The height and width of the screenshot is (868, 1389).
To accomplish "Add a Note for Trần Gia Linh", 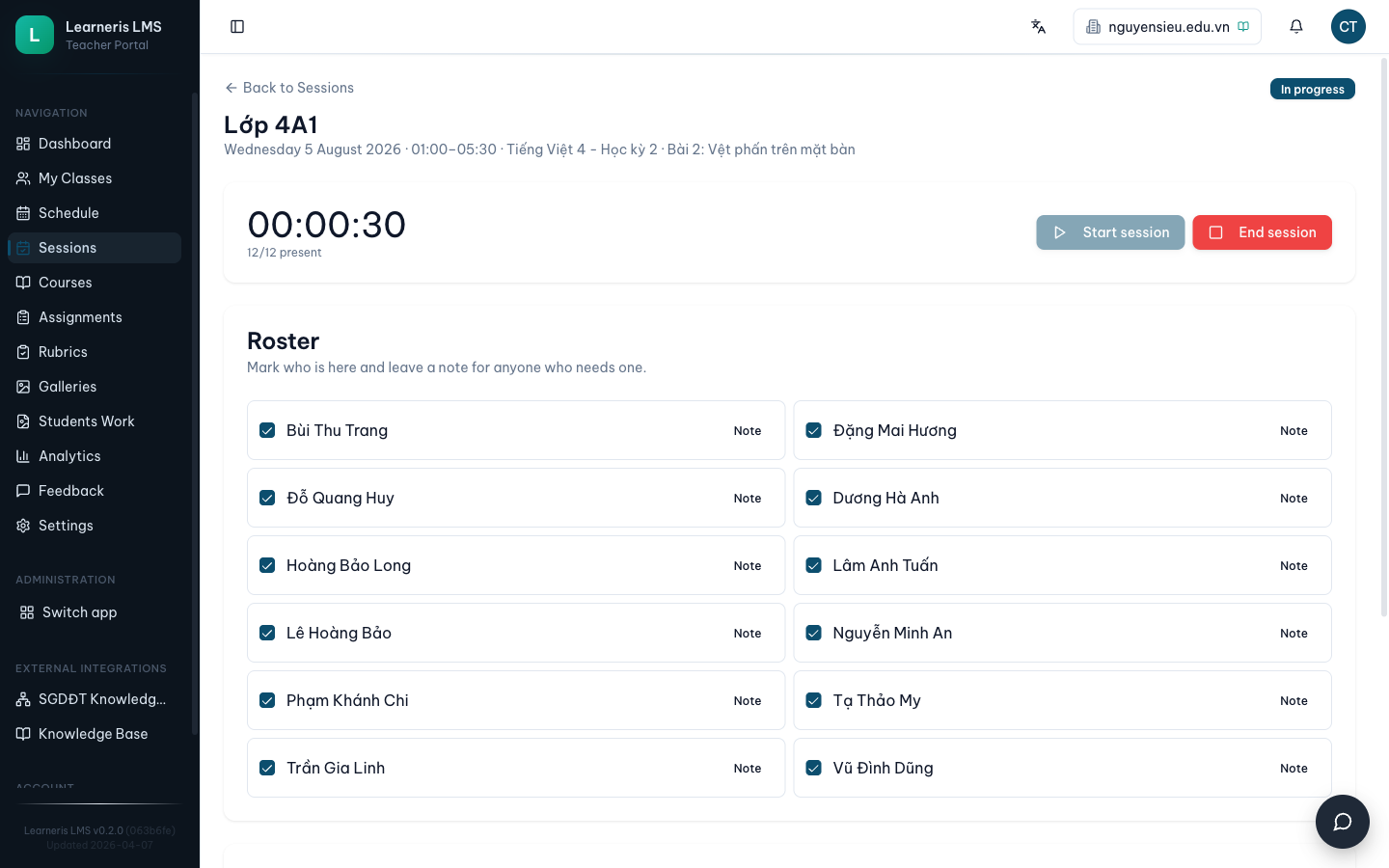I will (748, 769).
